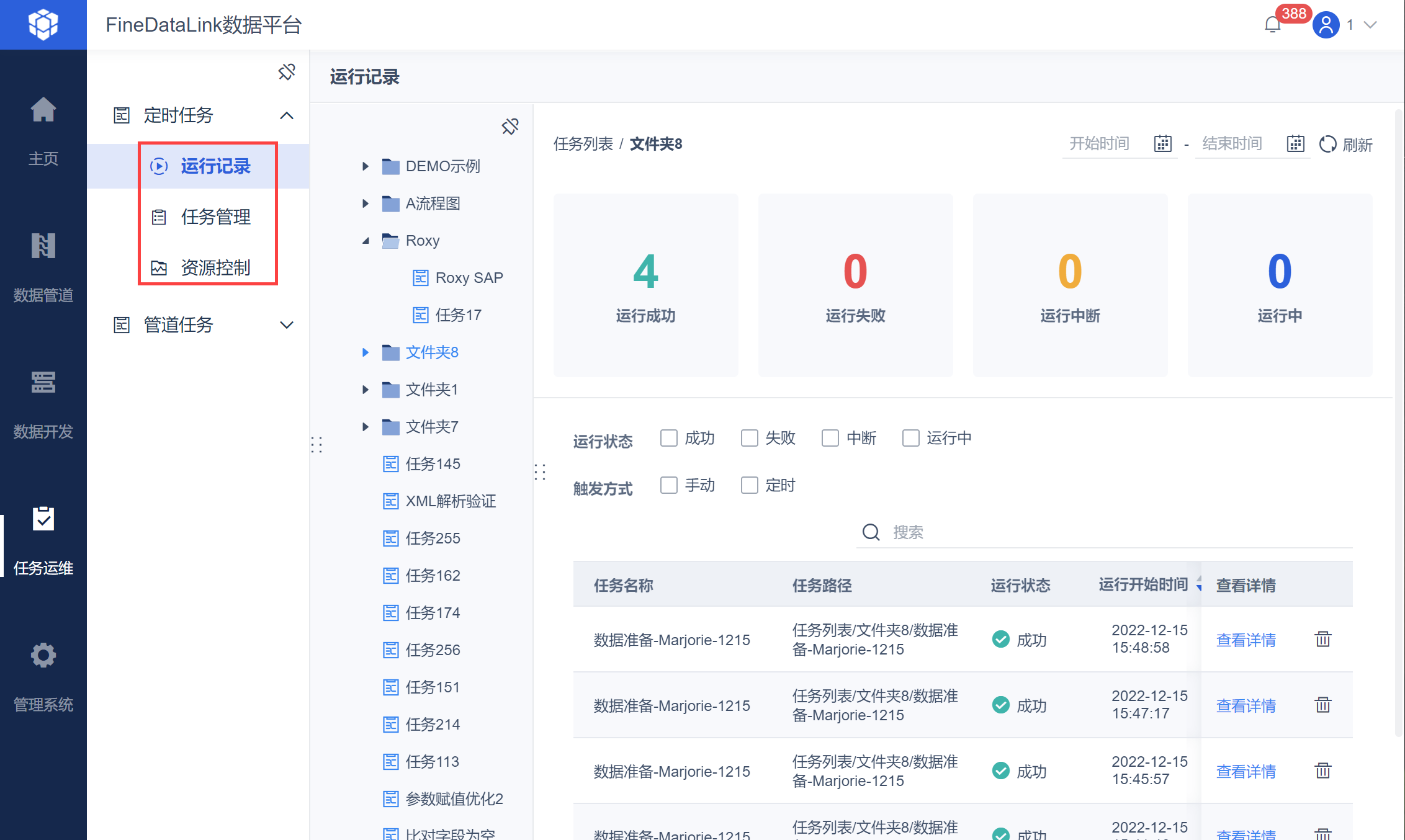This screenshot has width=1405, height=840.
Task: Check the 成功 run status filter
Action: click(668, 438)
